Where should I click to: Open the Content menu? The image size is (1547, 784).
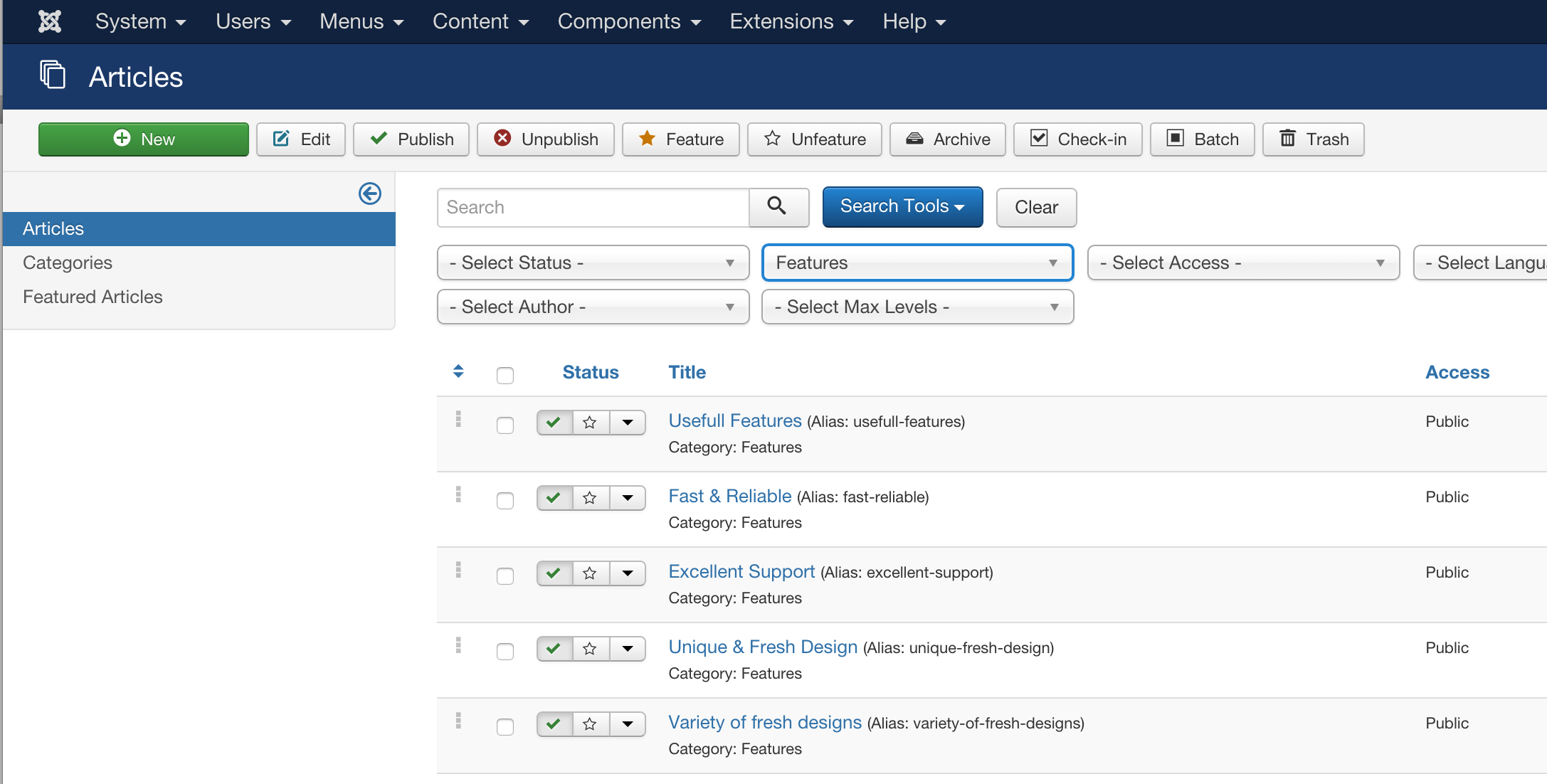(481, 21)
